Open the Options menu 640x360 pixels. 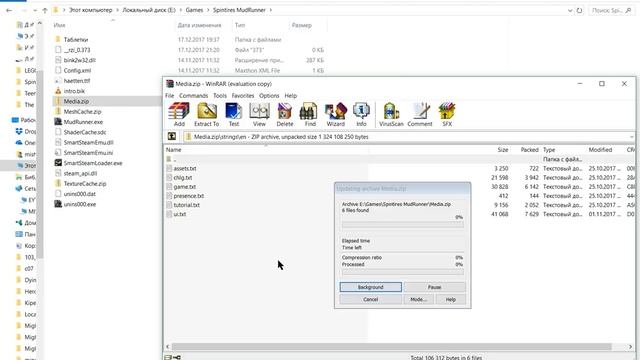(x=269, y=96)
